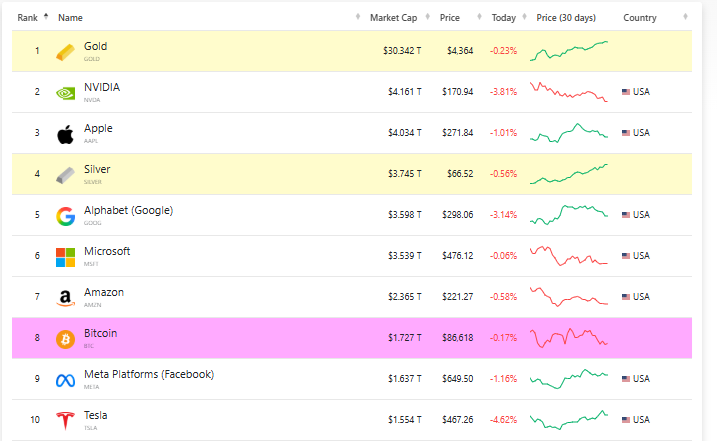Sort table by Price header
The height and width of the screenshot is (441, 717).
coord(450,17)
